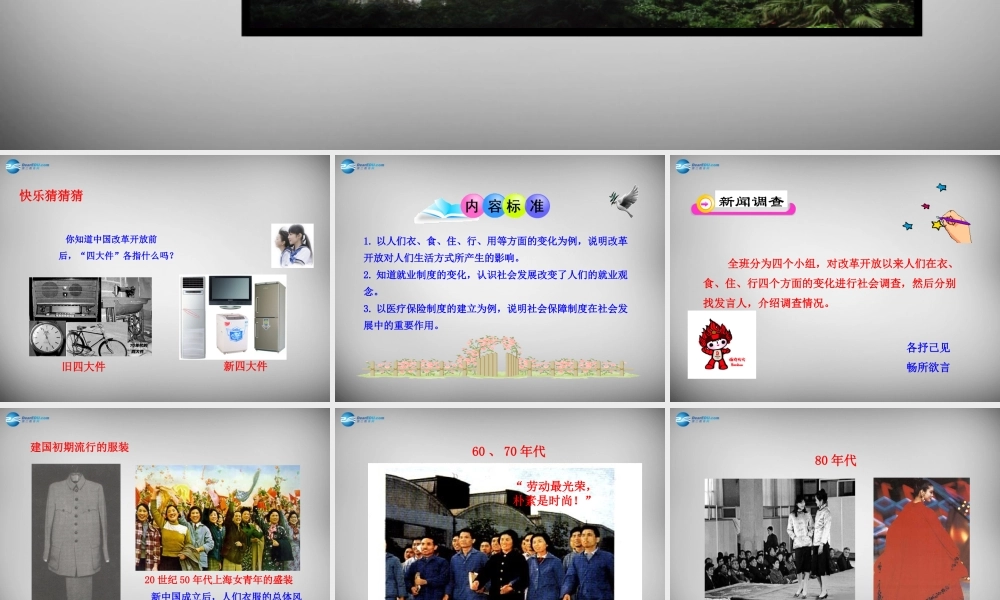Click the red cape model photo

[922, 539]
